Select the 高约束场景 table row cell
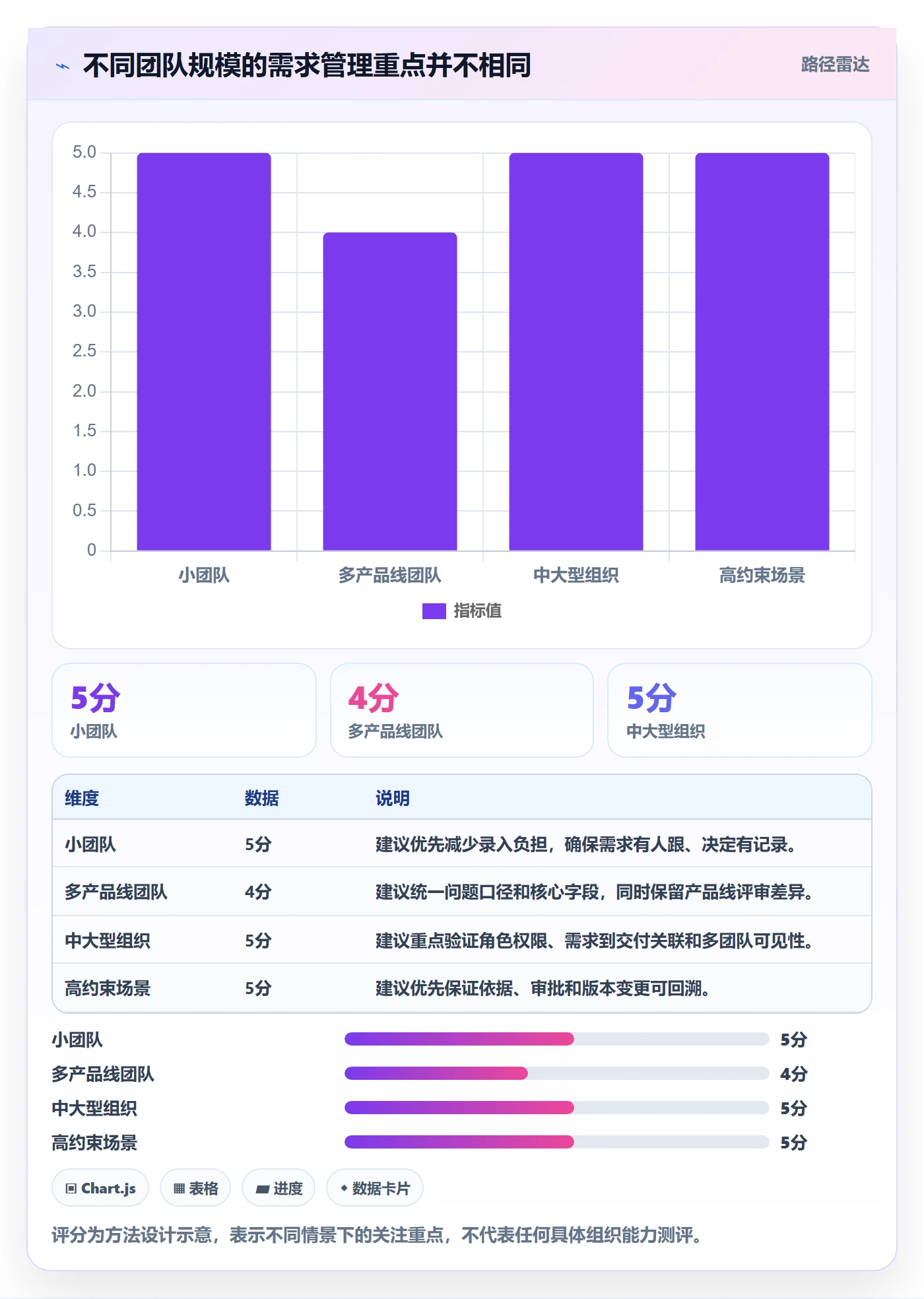The width and height of the screenshot is (924, 1299). pyautogui.click(x=108, y=988)
